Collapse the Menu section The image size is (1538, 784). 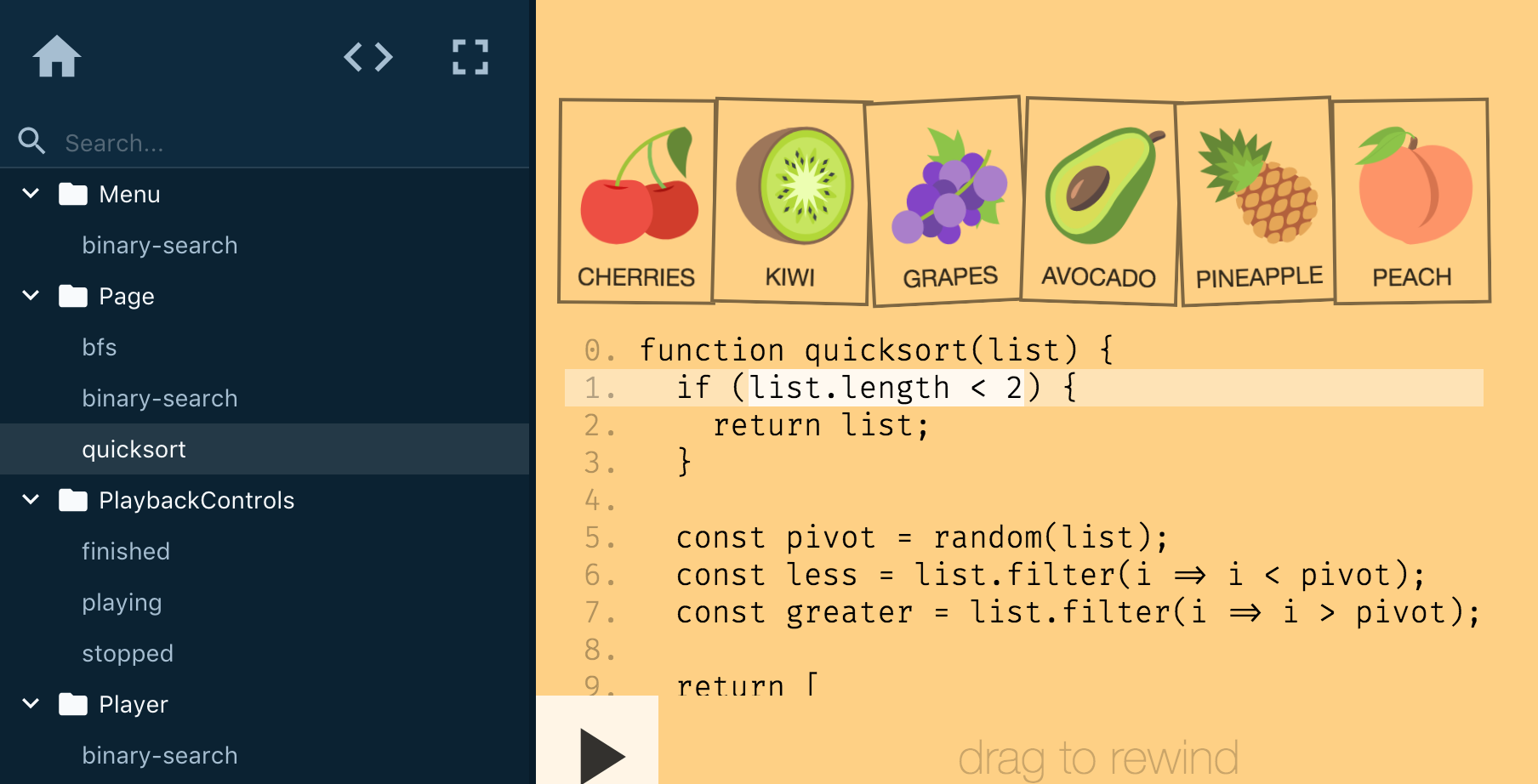click(30, 193)
